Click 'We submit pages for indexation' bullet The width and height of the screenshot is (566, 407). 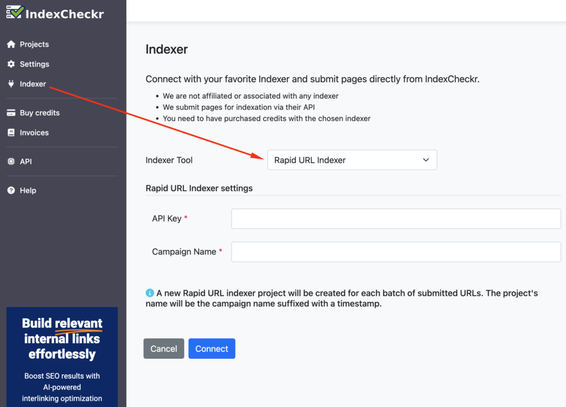[x=239, y=107]
